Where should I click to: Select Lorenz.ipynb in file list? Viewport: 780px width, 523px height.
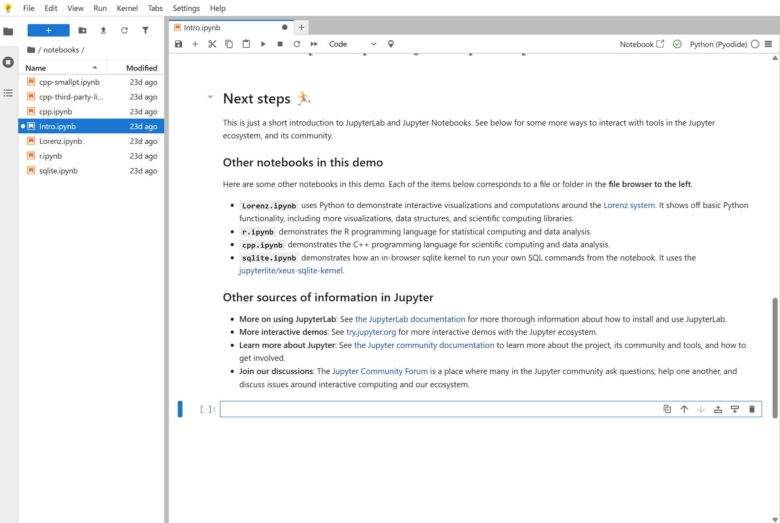click(92, 141)
